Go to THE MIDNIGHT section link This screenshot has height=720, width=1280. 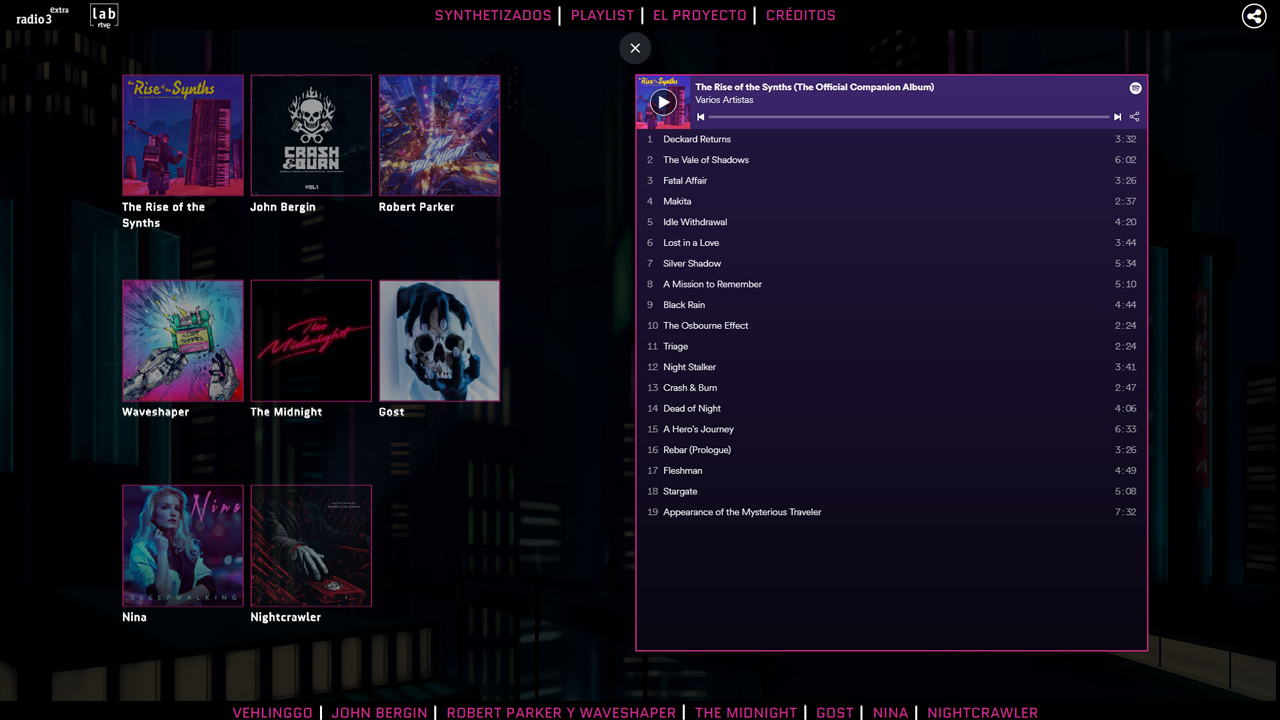(746, 713)
